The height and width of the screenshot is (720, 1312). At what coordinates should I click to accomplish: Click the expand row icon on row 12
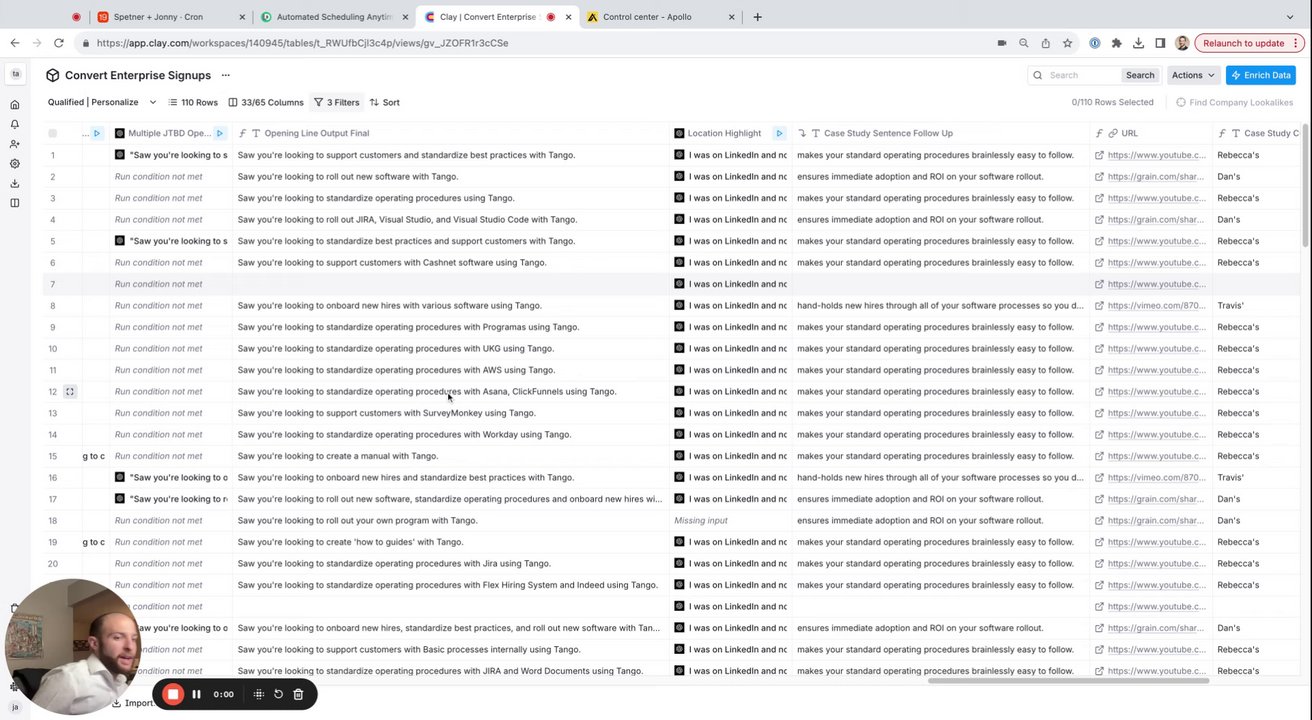(69, 391)
